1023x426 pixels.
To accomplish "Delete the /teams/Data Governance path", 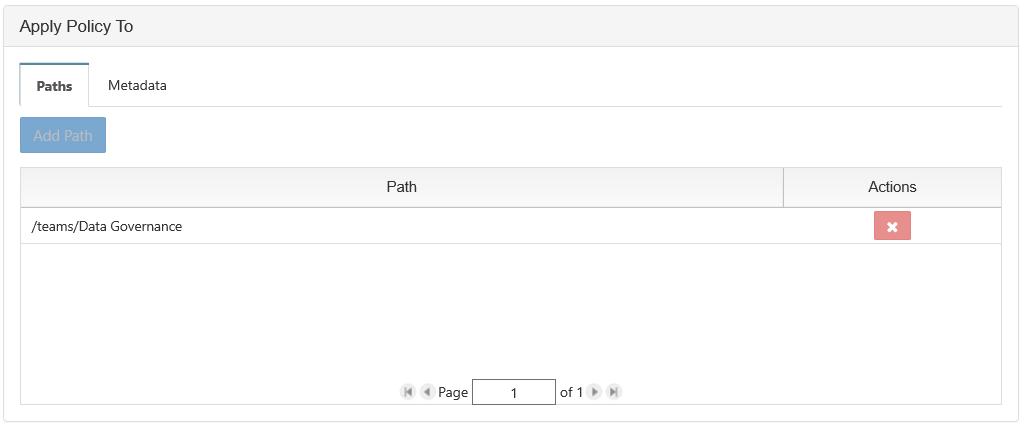I will [892, 226].
